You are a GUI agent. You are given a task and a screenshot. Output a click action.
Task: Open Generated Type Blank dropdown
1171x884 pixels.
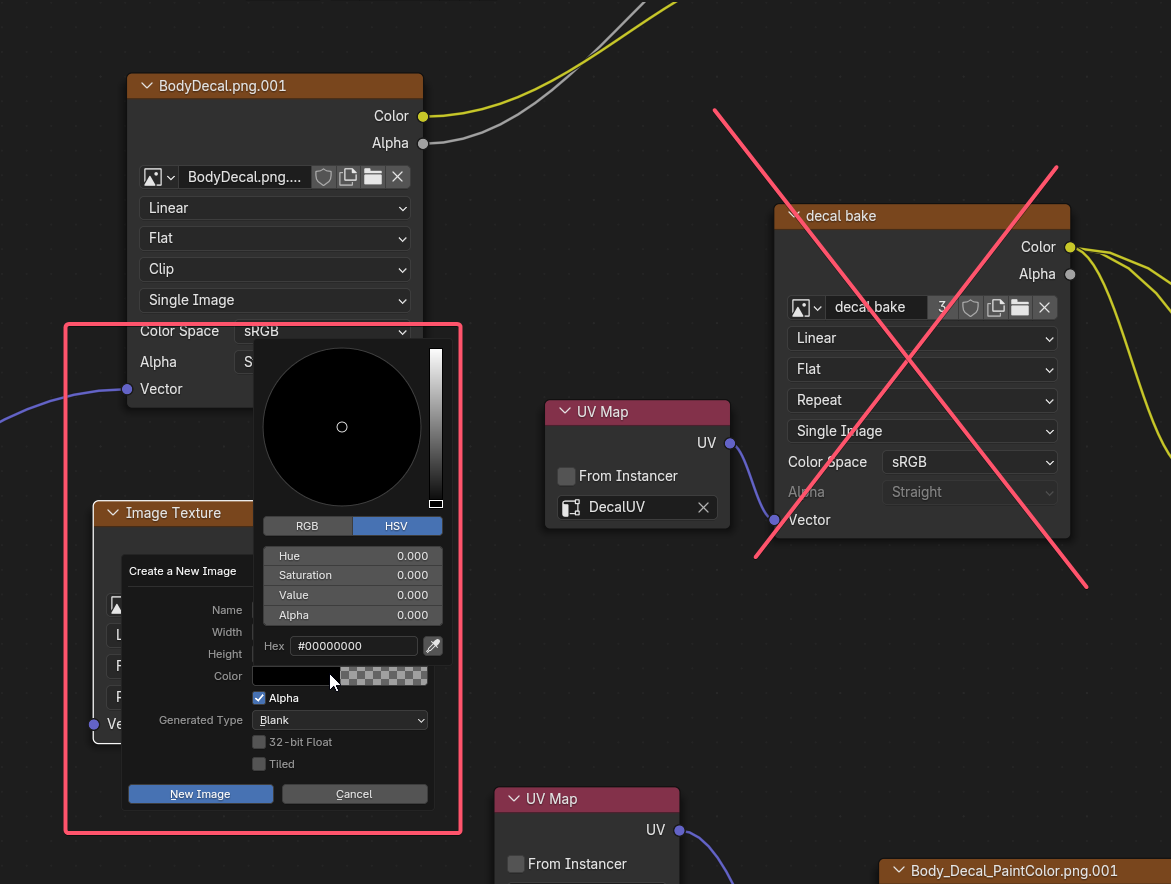click(x=340, y=720)
